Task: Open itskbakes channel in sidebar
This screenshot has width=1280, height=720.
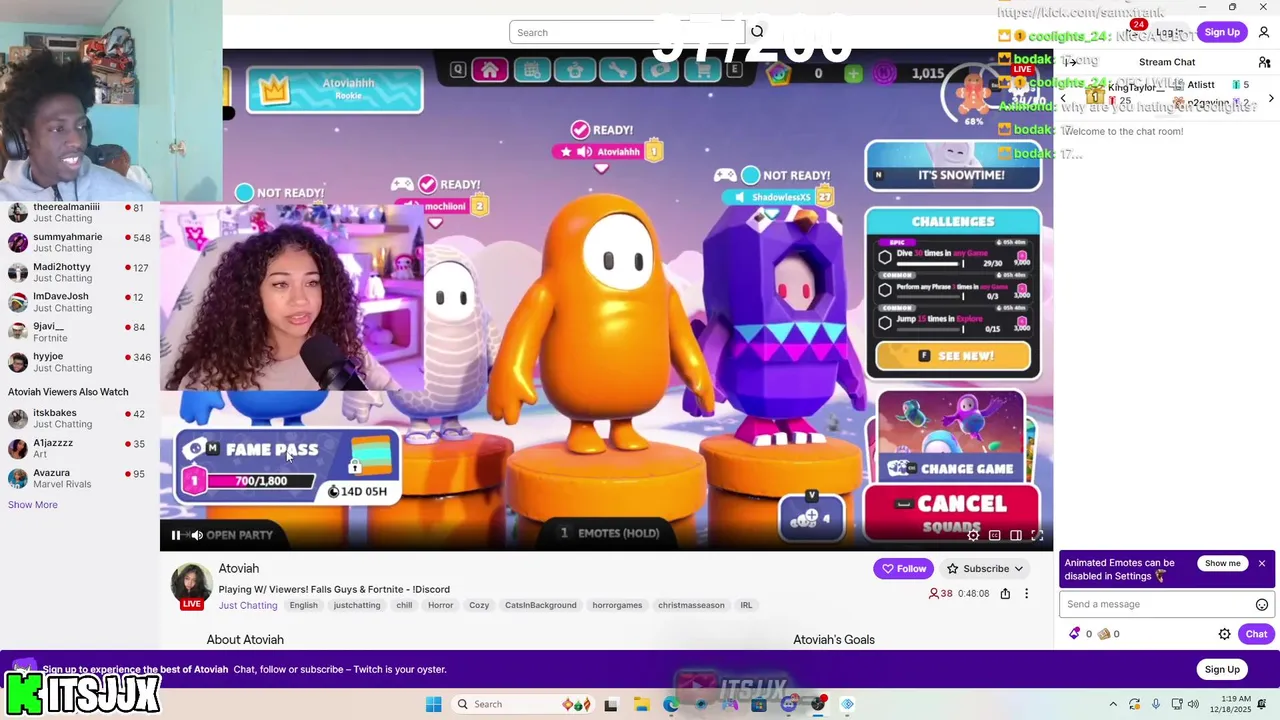Action: pos(80,418)
